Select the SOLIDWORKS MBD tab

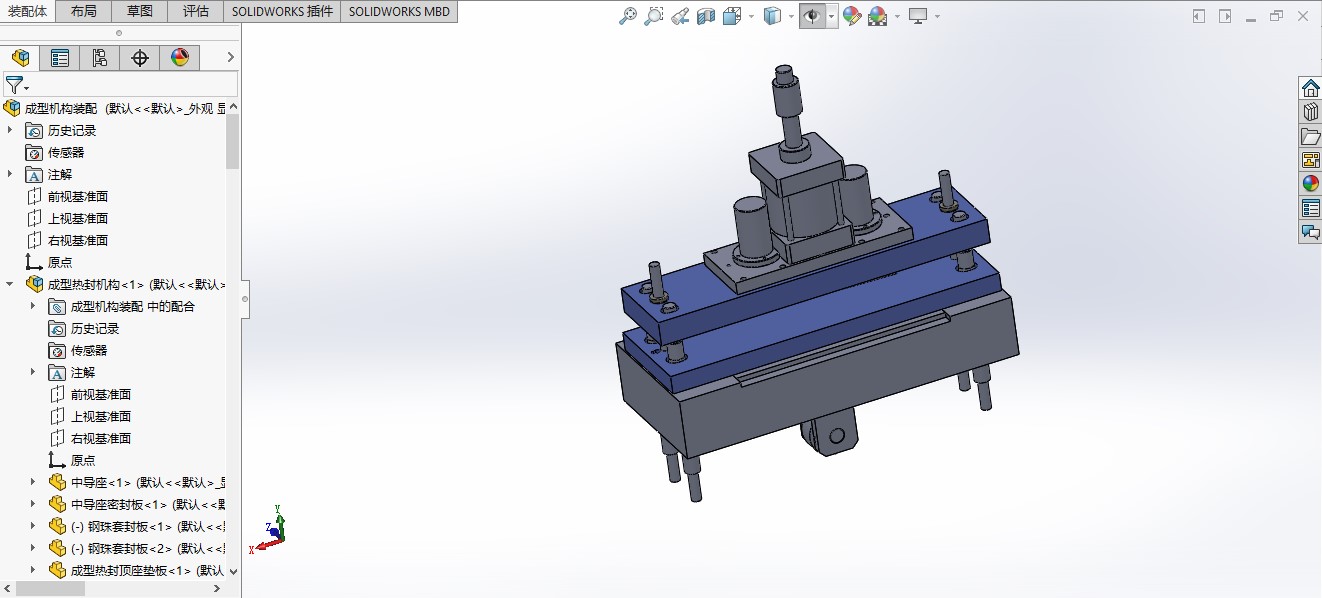(x=400, y=11)
